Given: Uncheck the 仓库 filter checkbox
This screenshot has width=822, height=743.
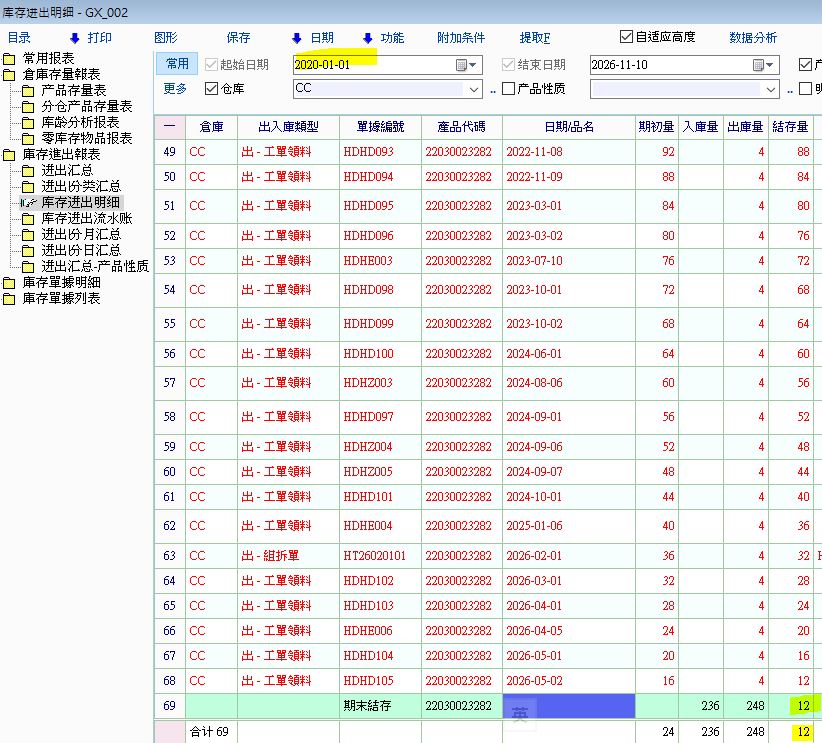Looking at the screenshot, I should (211, 89).
